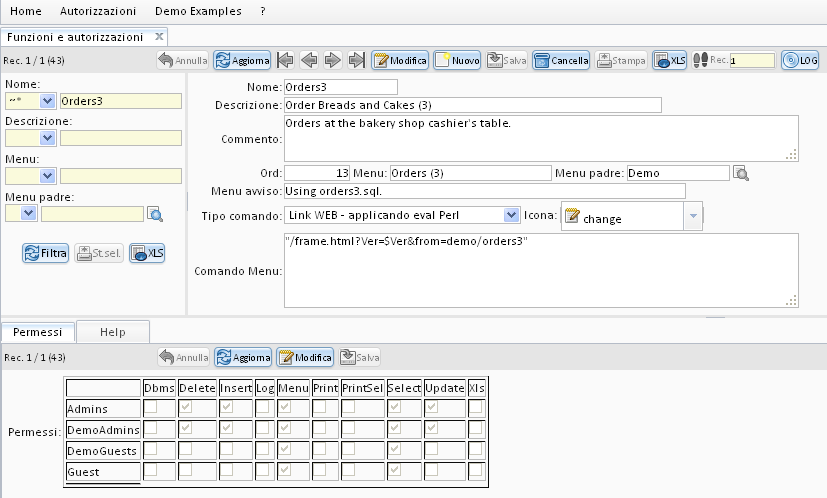
Task: Click the Menu avviso field
Action: coord(485,191)
